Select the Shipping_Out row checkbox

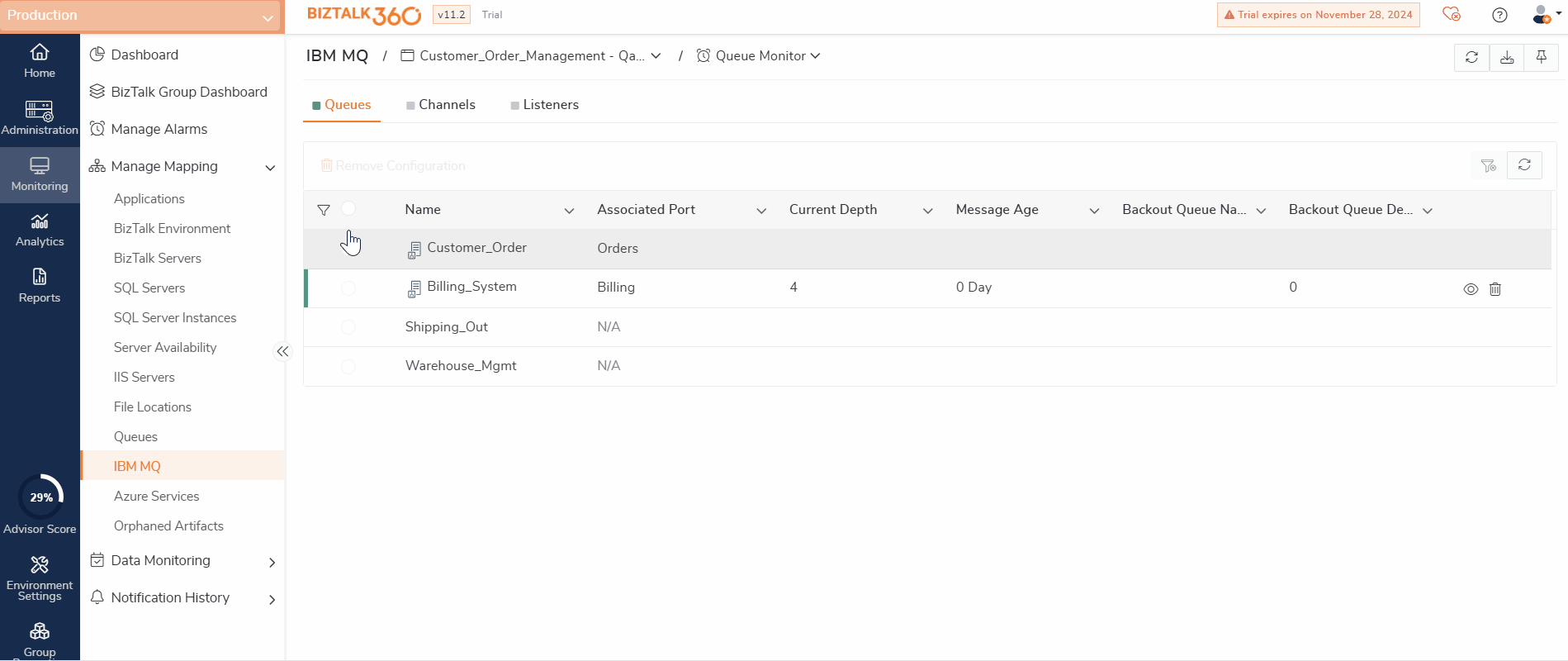(x=348, y=327)
